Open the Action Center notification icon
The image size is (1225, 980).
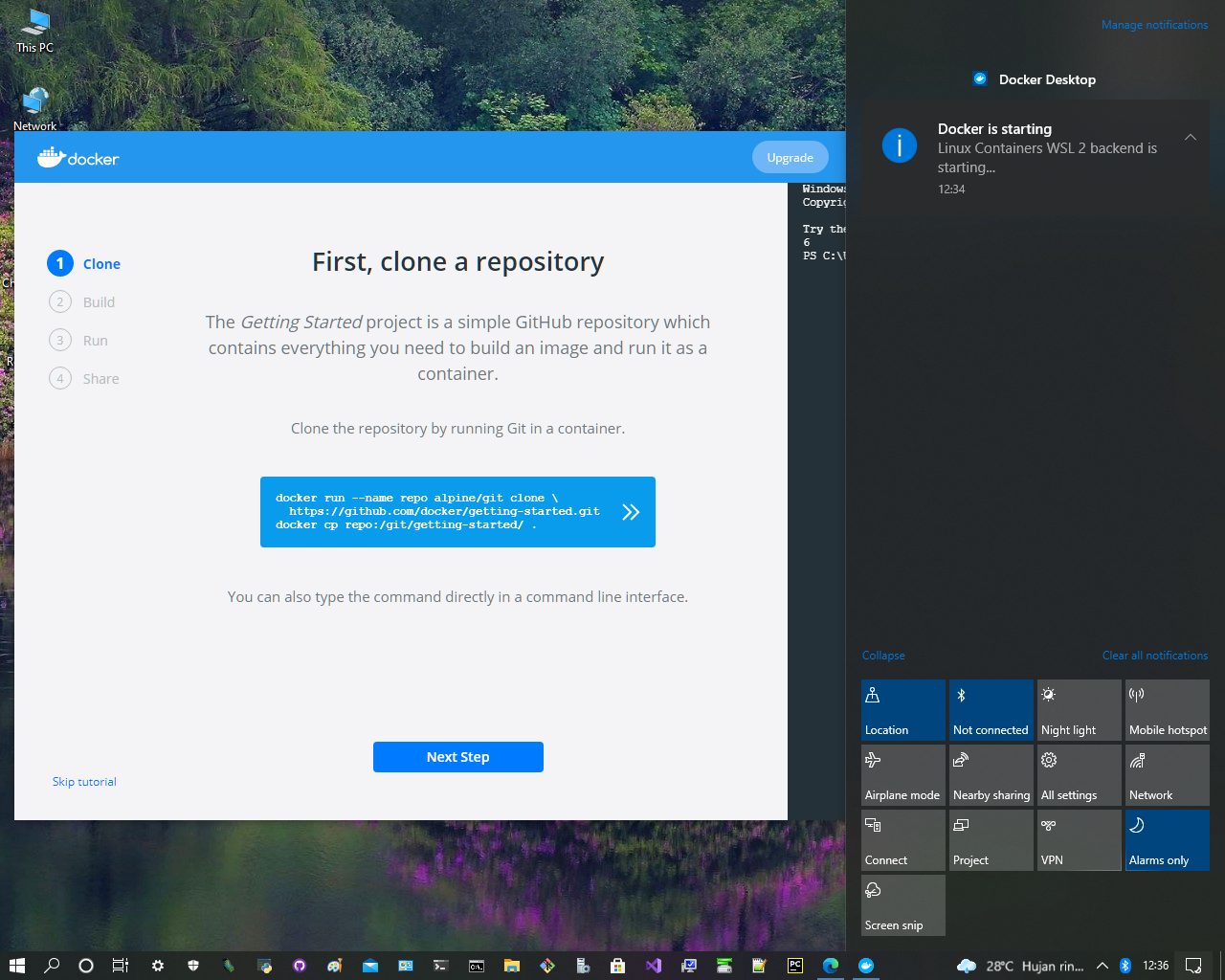[1193, 966]
